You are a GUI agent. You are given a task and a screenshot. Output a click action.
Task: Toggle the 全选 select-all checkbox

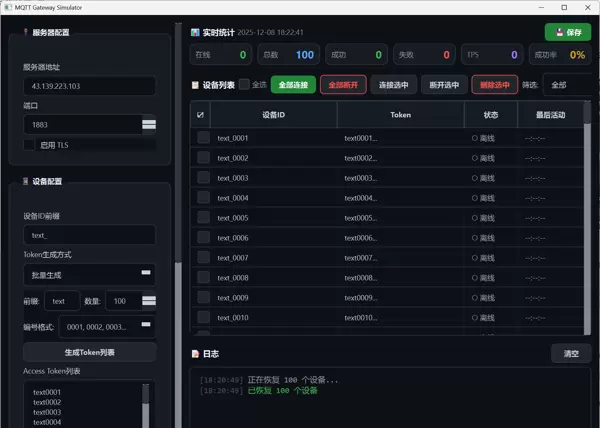coord(244,85)
